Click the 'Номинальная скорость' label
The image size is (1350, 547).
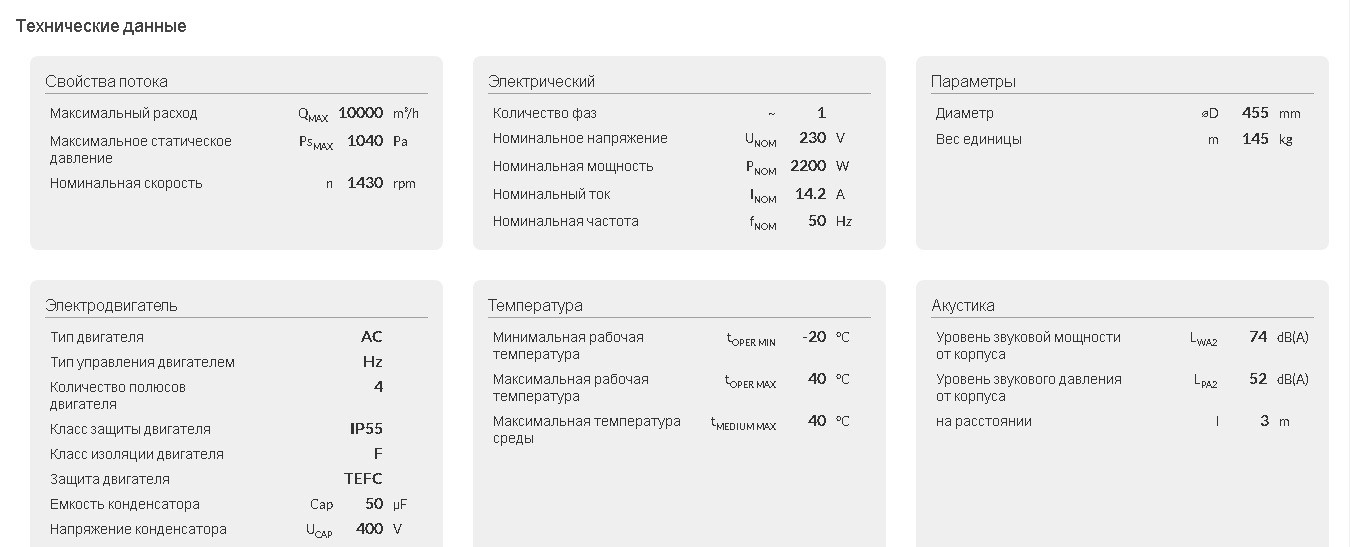(x=126, y=184)
